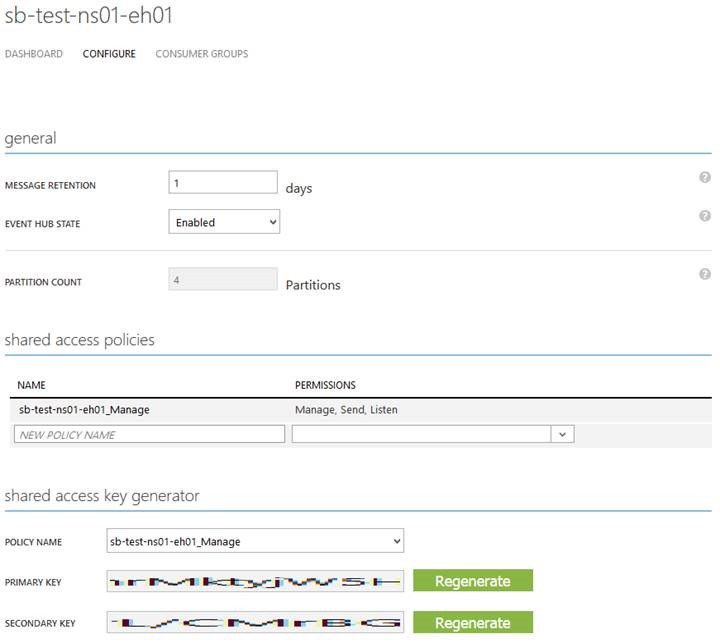Open the Consumer Groups tab
The height and width of the screenshot is (643, 720).
(201, 54)
